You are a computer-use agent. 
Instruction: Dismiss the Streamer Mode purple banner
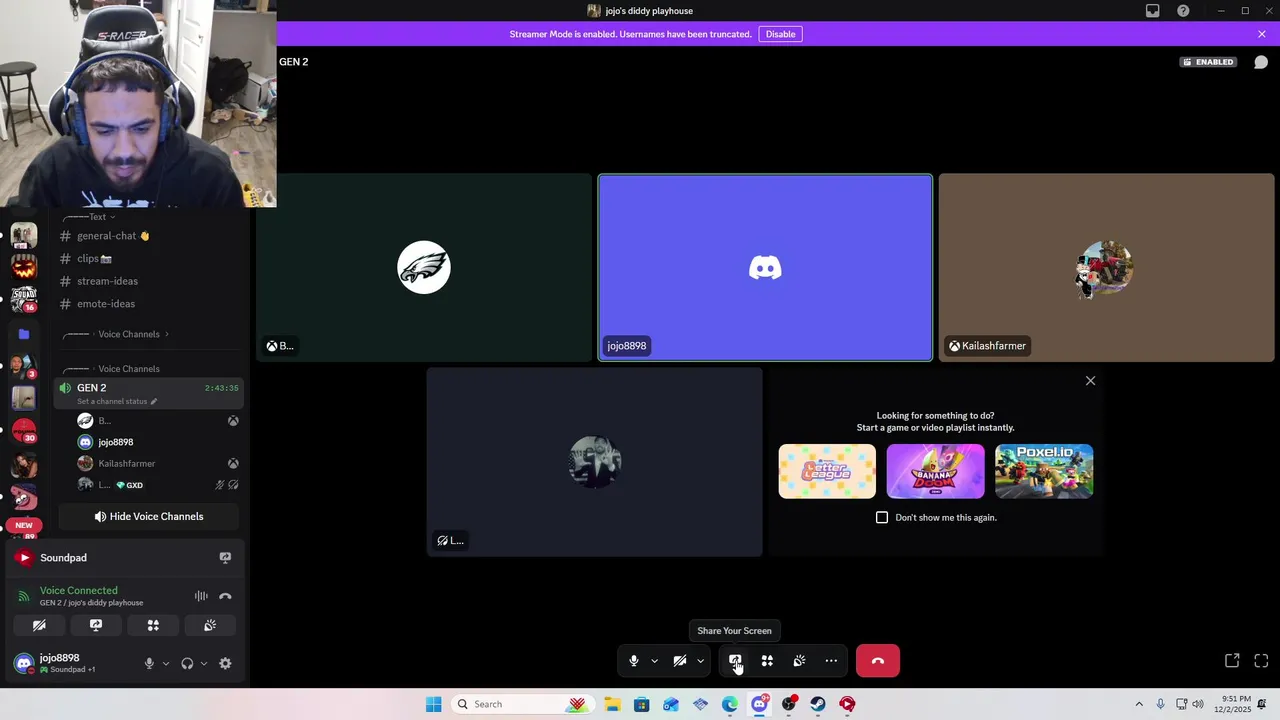1262,34
